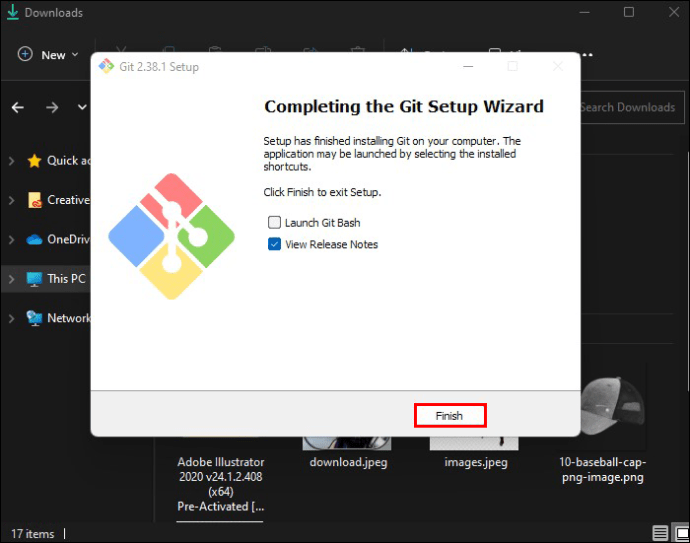Select the OneDrive cloud icon

pyautogui.click(x=34, y=240)
